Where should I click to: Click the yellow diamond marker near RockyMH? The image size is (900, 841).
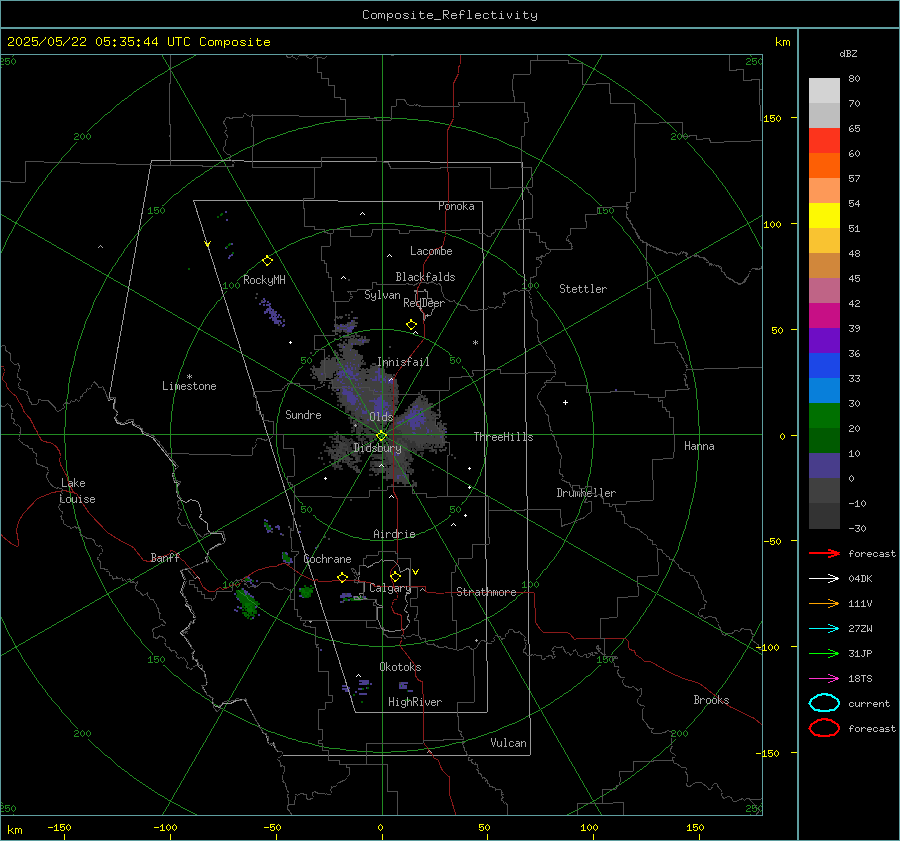[267, 261]
